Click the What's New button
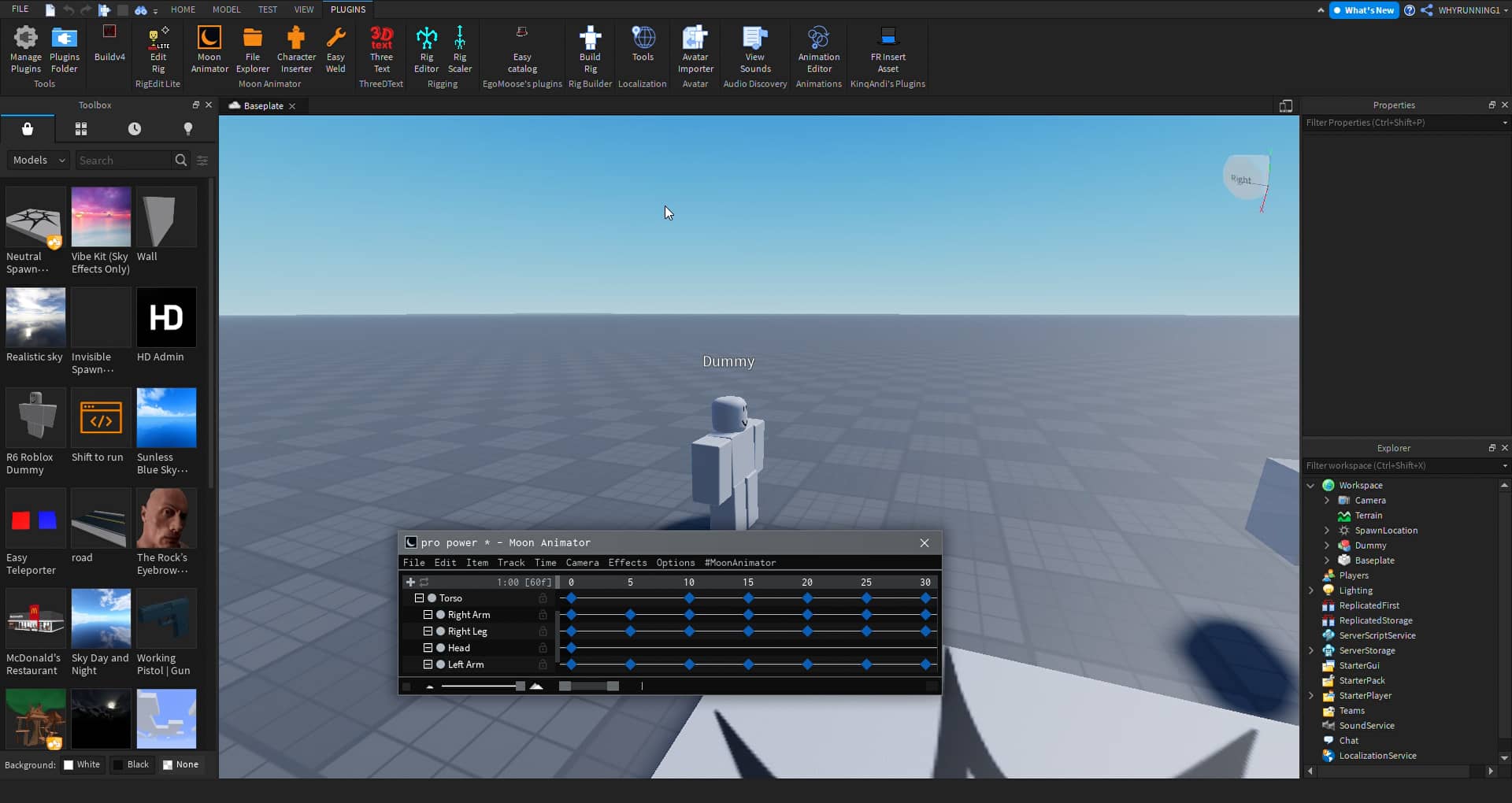Screen dimensions: 1512x803 tap(1365, 10)
